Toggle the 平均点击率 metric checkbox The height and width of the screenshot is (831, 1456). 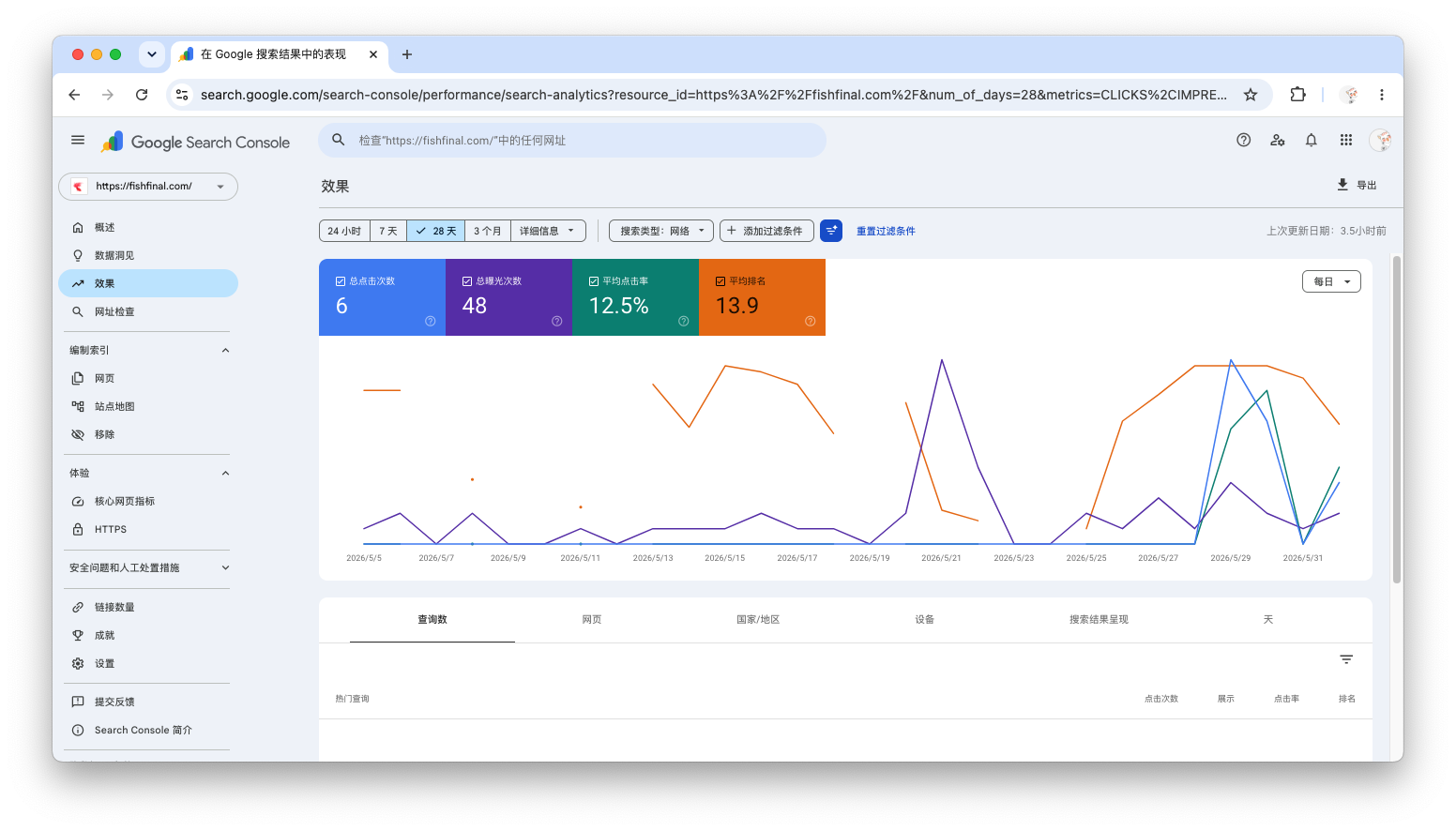coord(594,281)
